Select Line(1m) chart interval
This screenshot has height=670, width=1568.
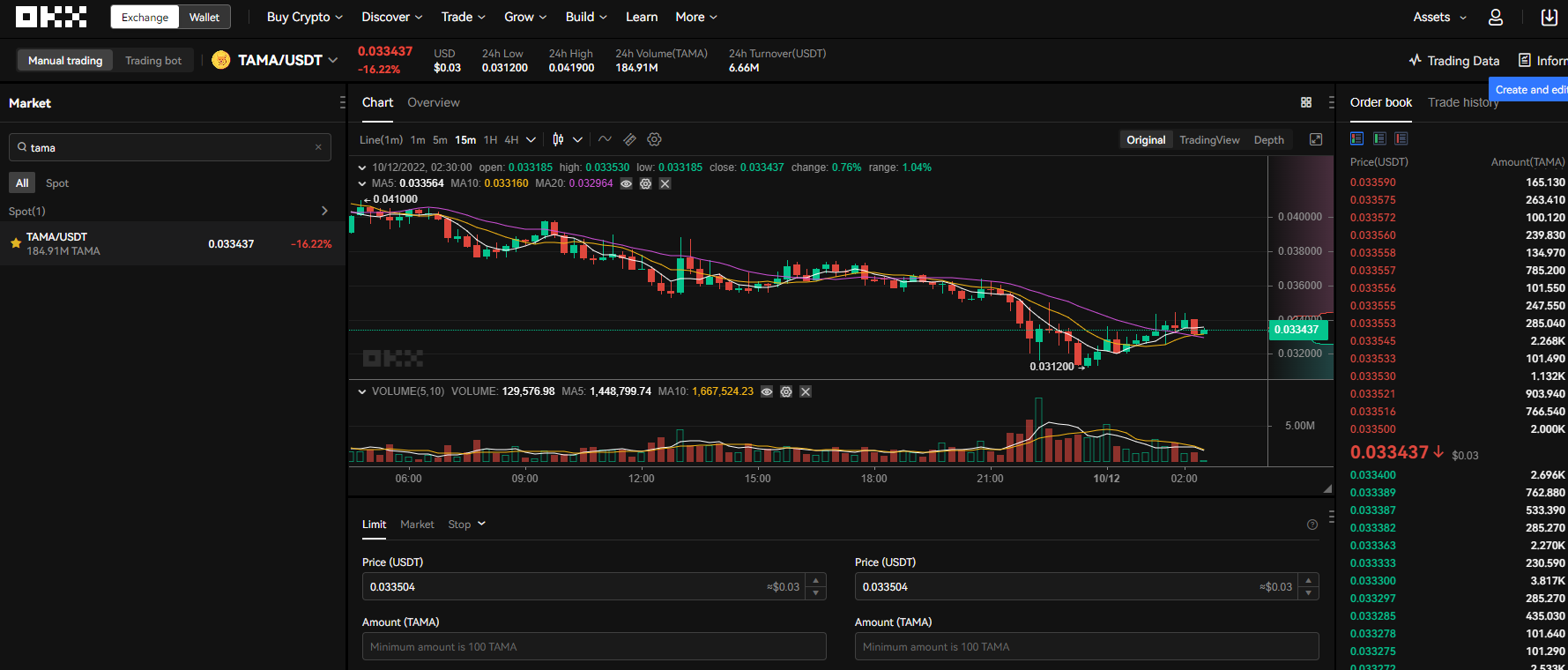point(381,139)
